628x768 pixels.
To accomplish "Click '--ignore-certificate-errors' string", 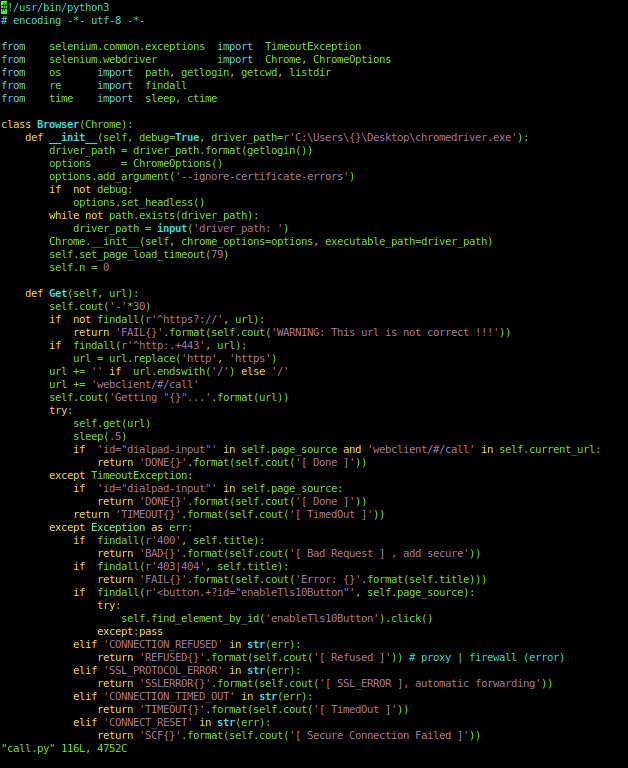I will point(262,176).
